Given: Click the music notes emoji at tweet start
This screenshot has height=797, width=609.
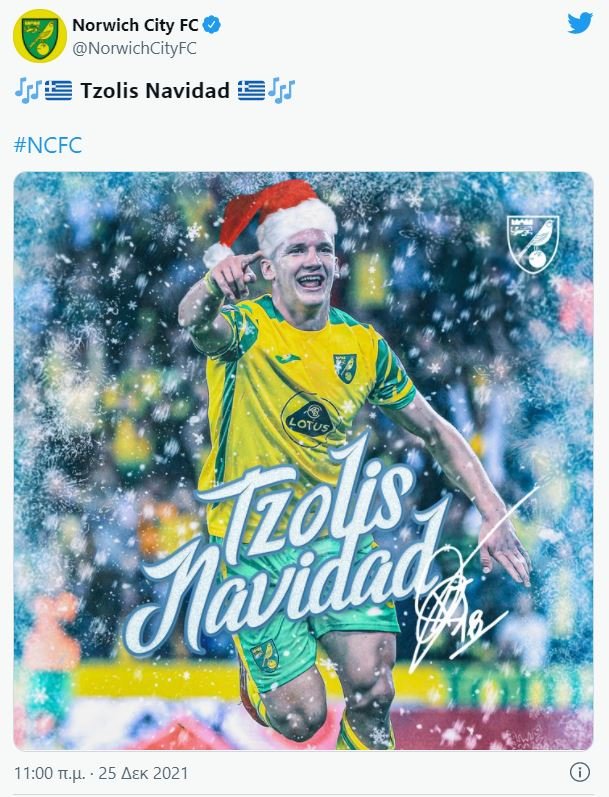Looking at the screenshot, I should (x=27, y=90).
